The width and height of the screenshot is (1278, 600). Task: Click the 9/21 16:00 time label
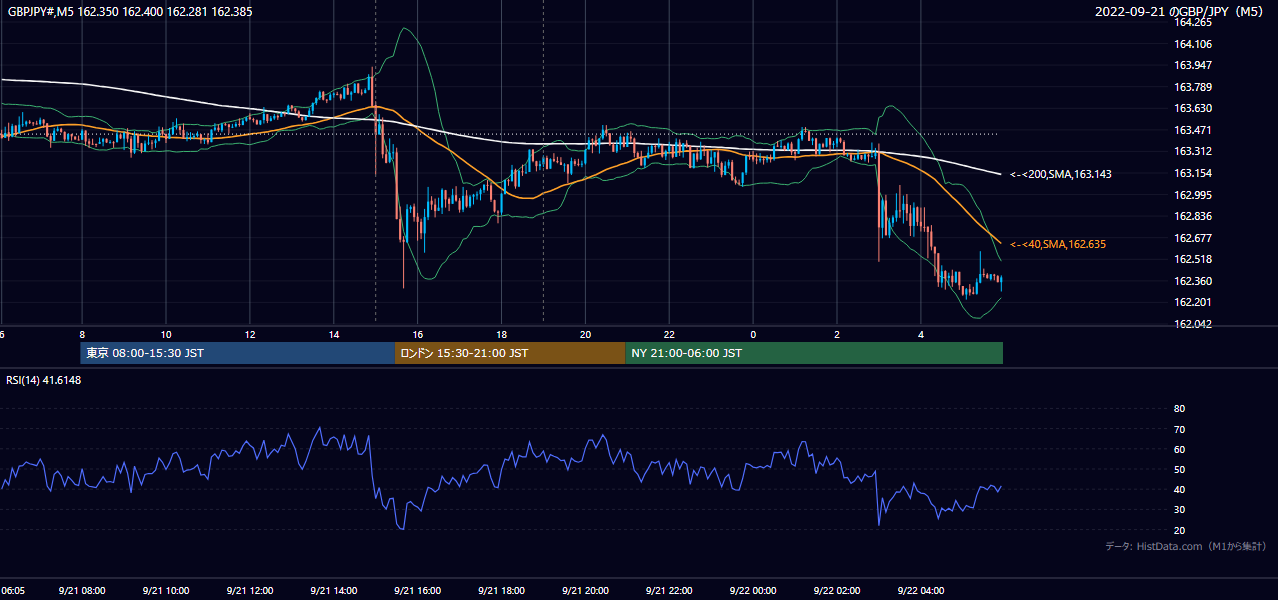[x=418, y=591]
